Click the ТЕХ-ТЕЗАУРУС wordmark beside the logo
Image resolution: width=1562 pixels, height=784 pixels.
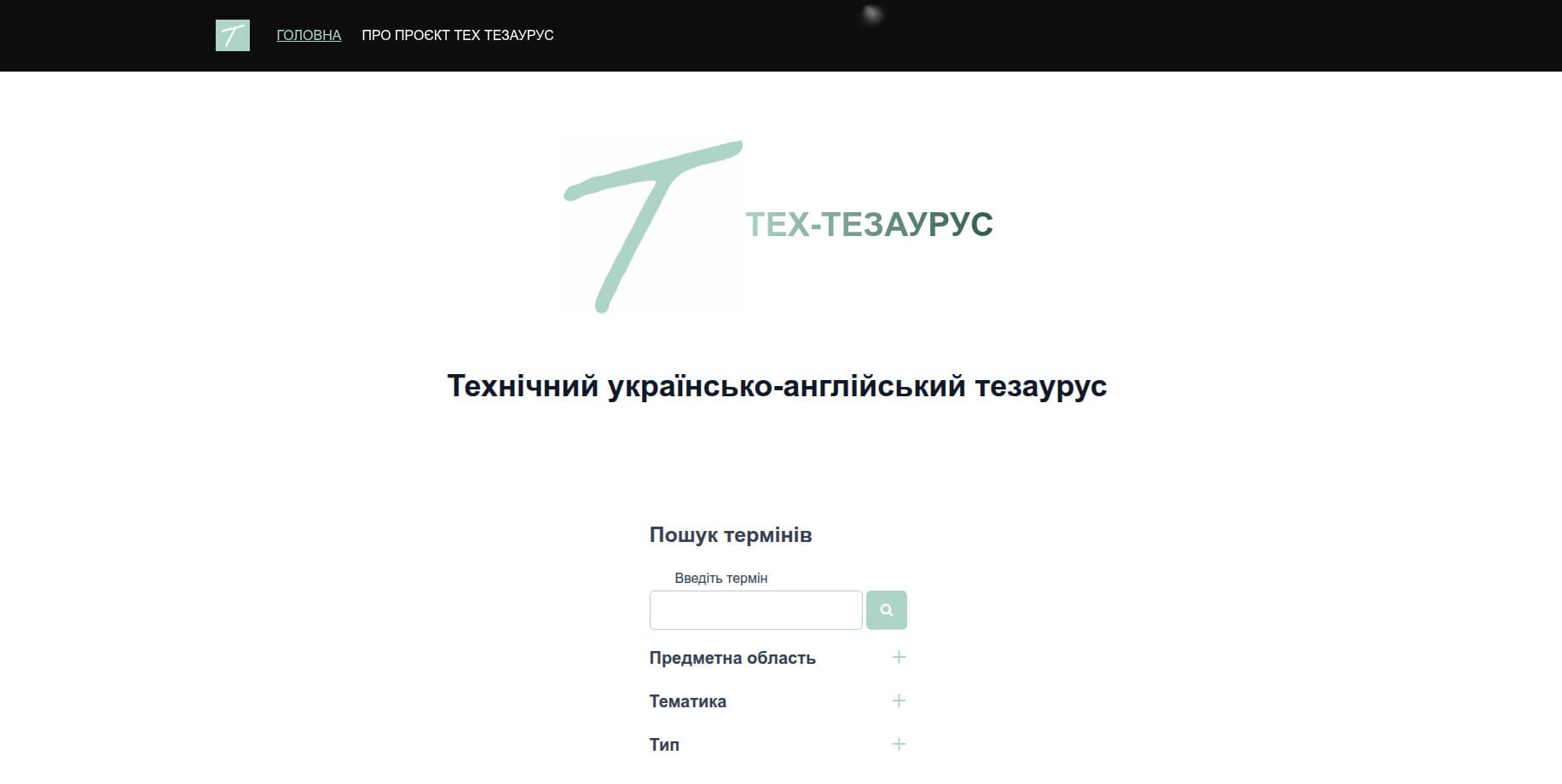pyautogui.click(x=871, y=225)
